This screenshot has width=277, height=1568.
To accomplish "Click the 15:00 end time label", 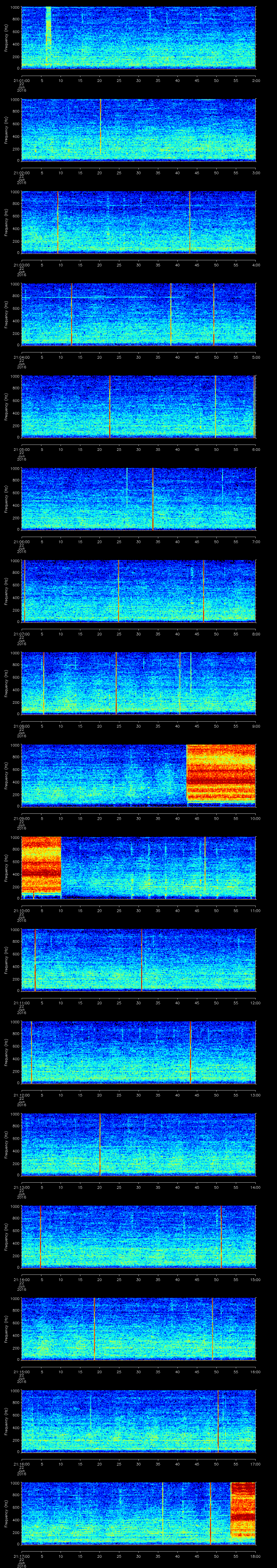I will pos(255,1279).
